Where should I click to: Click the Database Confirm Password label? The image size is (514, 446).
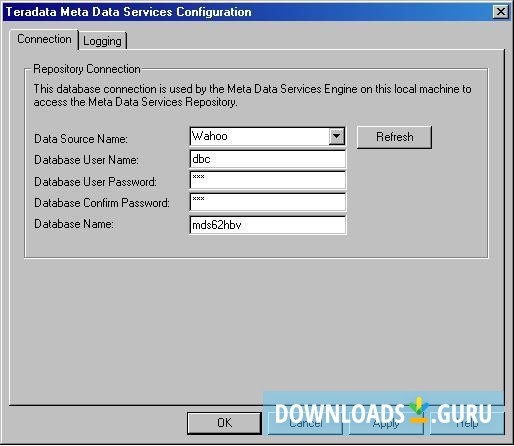[102, 203]
